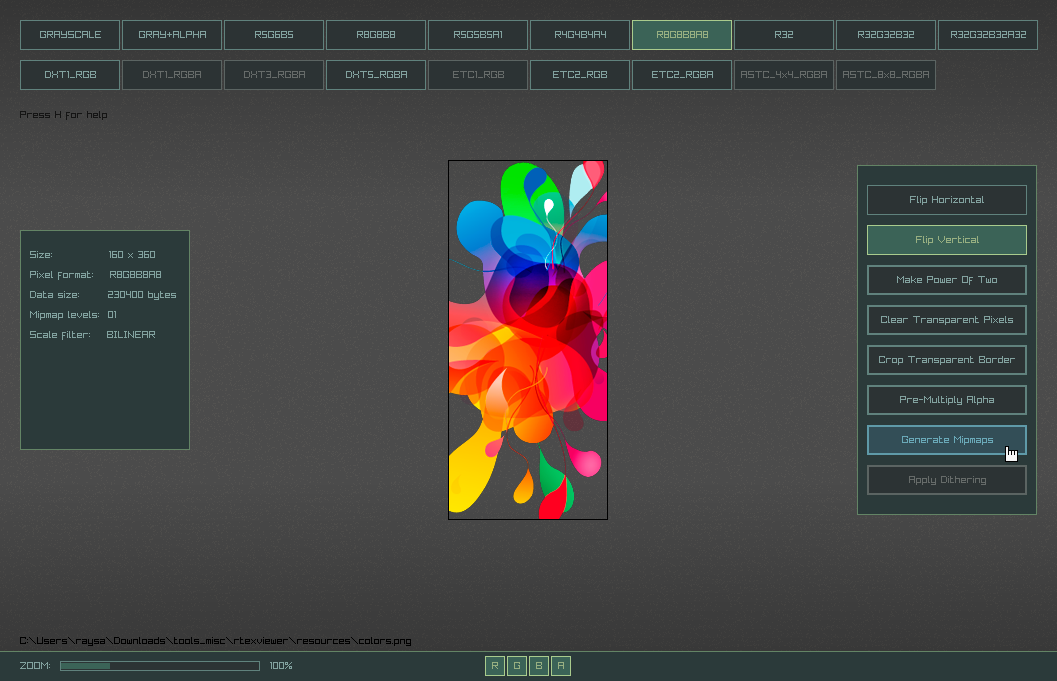Click the colorful texture preview image
Screen dimensions: 1057x681
[x=528, y=340]
